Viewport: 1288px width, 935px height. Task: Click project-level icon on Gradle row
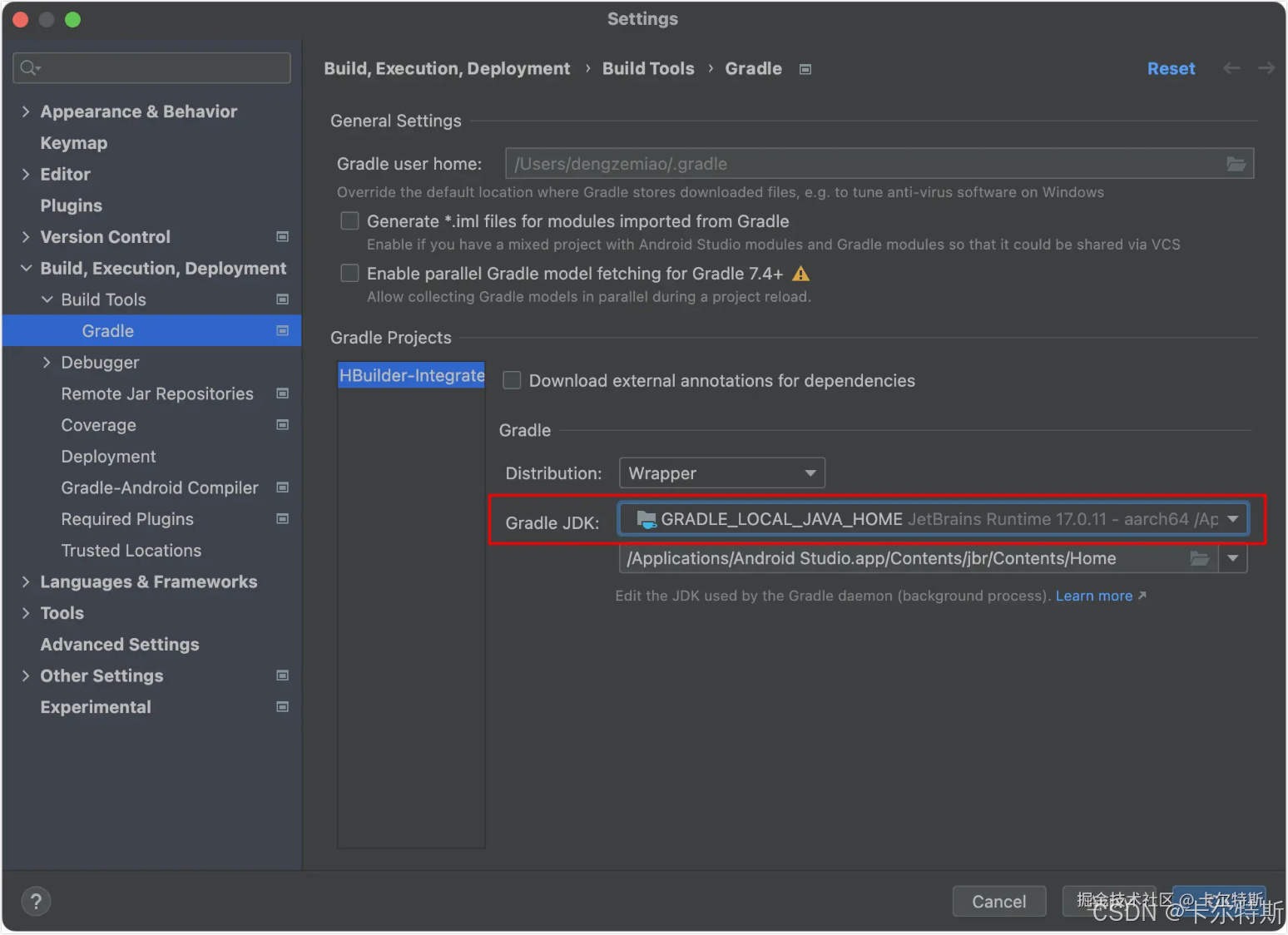(x=283, y=331)
